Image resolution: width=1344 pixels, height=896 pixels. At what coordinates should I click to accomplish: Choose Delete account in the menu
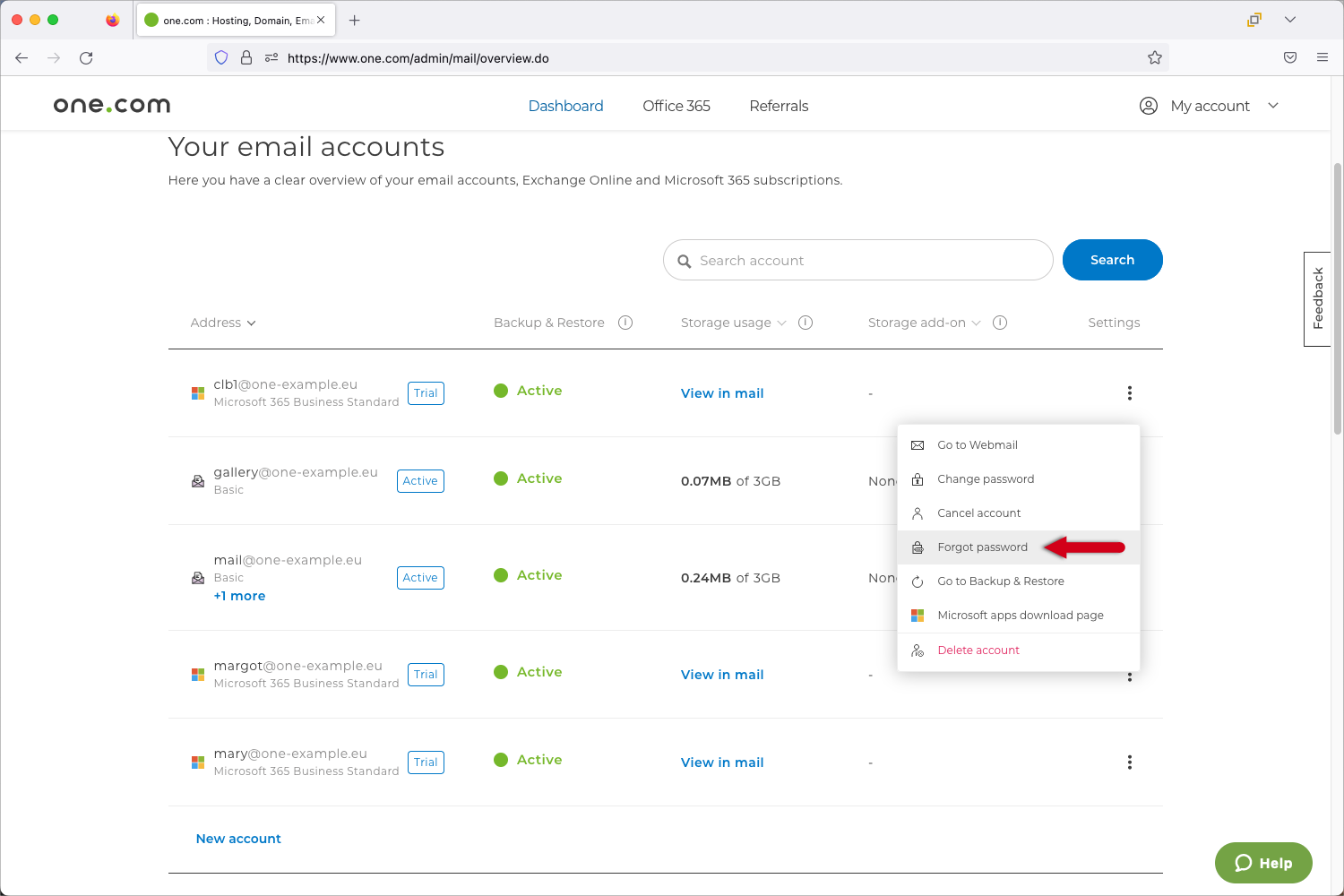tap(978, 650)
